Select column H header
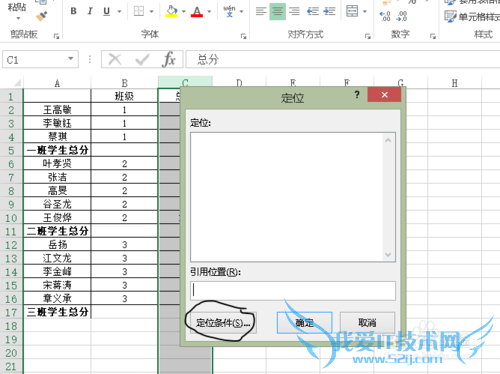Screen dimensions: 500x374 coord(455,83)
